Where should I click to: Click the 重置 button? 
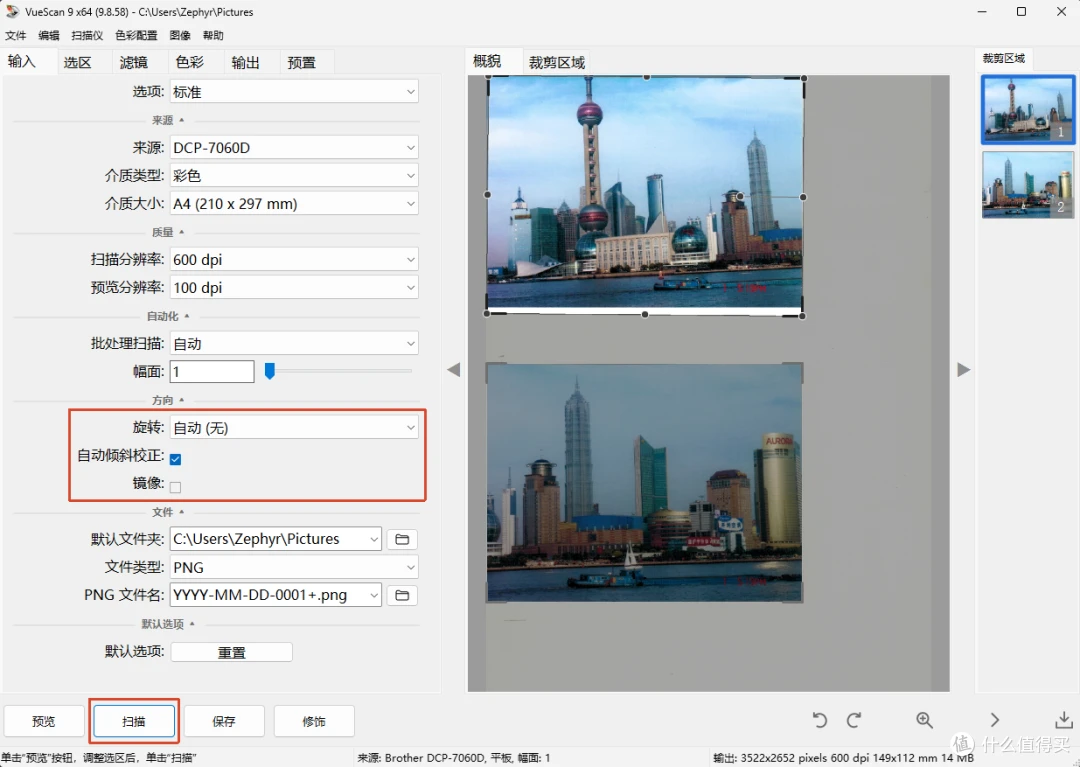point(231,652)
